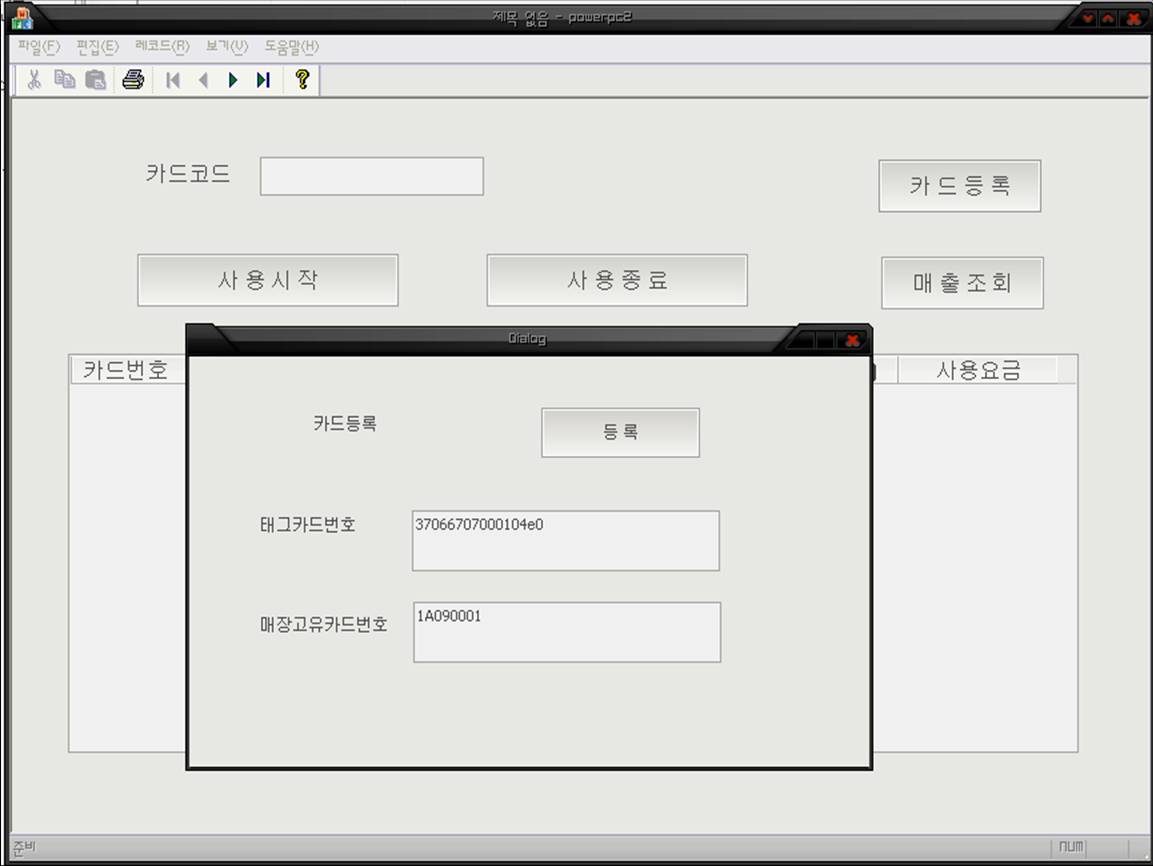Click the Paste clipboard toolbar icon
The height and width of the screenshot is (866, 1153).
tap(96, 80)
